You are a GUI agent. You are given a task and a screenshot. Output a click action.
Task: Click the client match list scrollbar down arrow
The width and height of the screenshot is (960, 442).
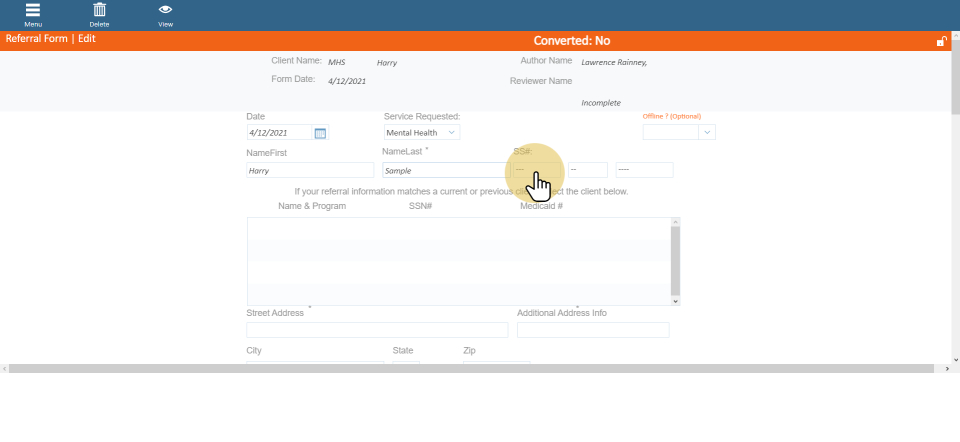tap(676, 300)
